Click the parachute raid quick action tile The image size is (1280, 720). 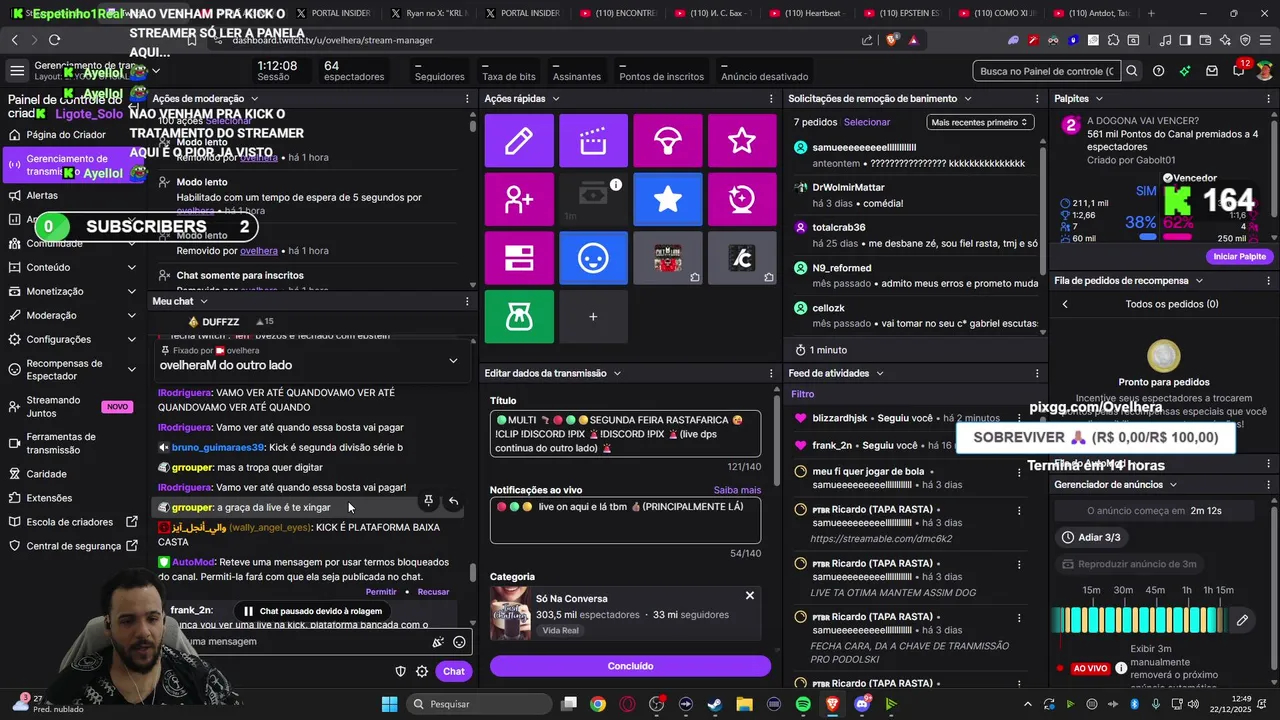(x=668, y=141)
